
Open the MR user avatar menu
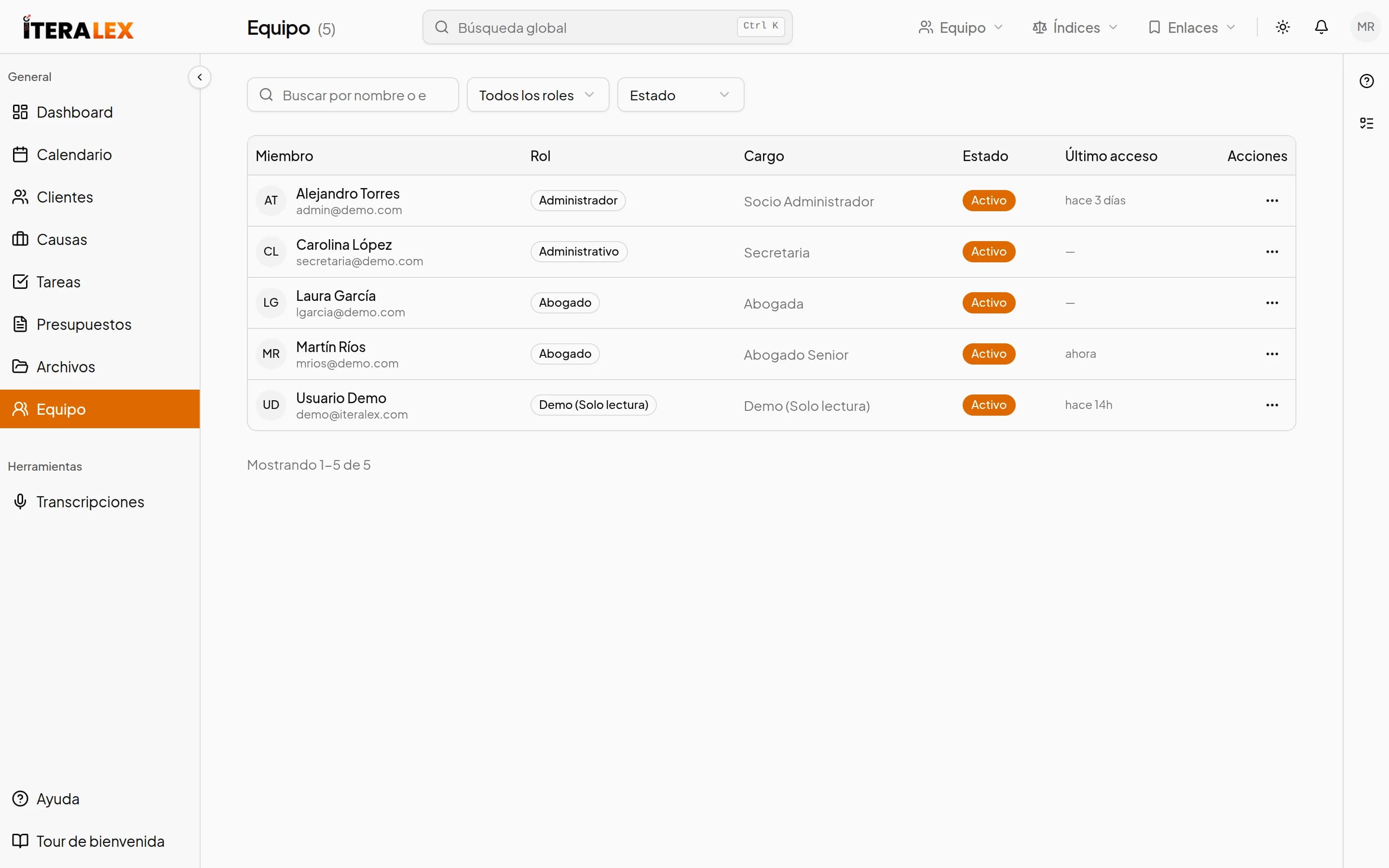click(x=1365, y=27)
